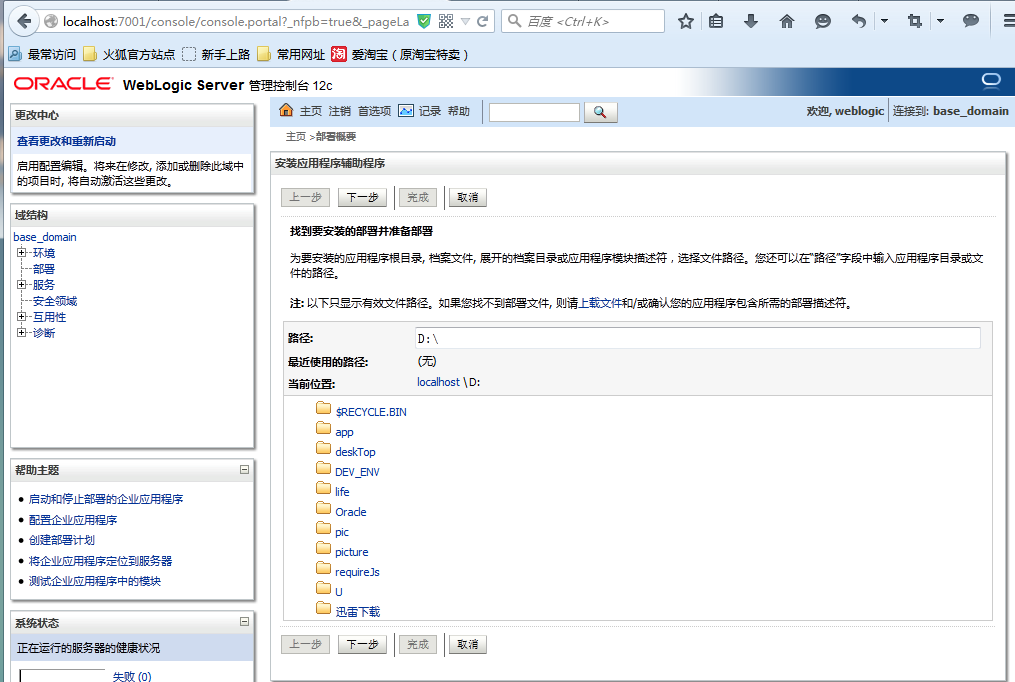
Task: Open 查看更改和重新启动 link
Action: (x=66, y=141)
